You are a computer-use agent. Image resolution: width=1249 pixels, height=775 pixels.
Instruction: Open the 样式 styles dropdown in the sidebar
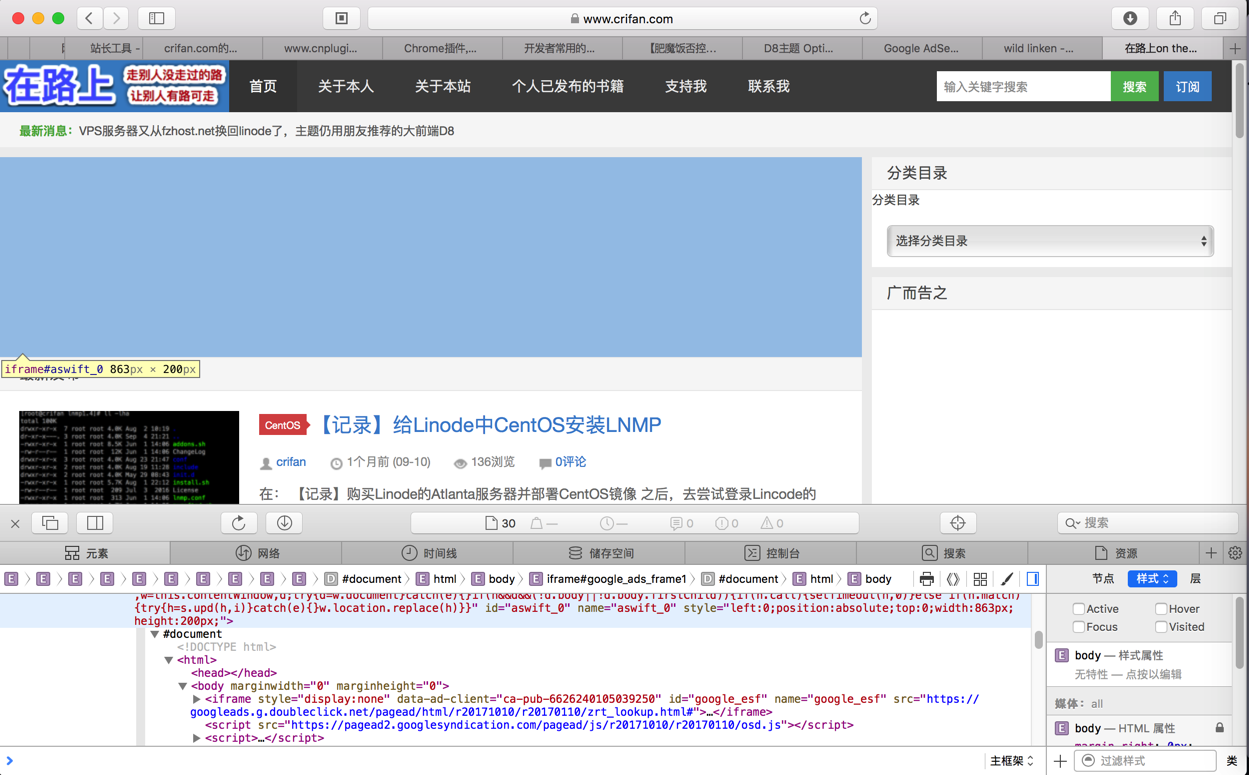point(1151,579)
